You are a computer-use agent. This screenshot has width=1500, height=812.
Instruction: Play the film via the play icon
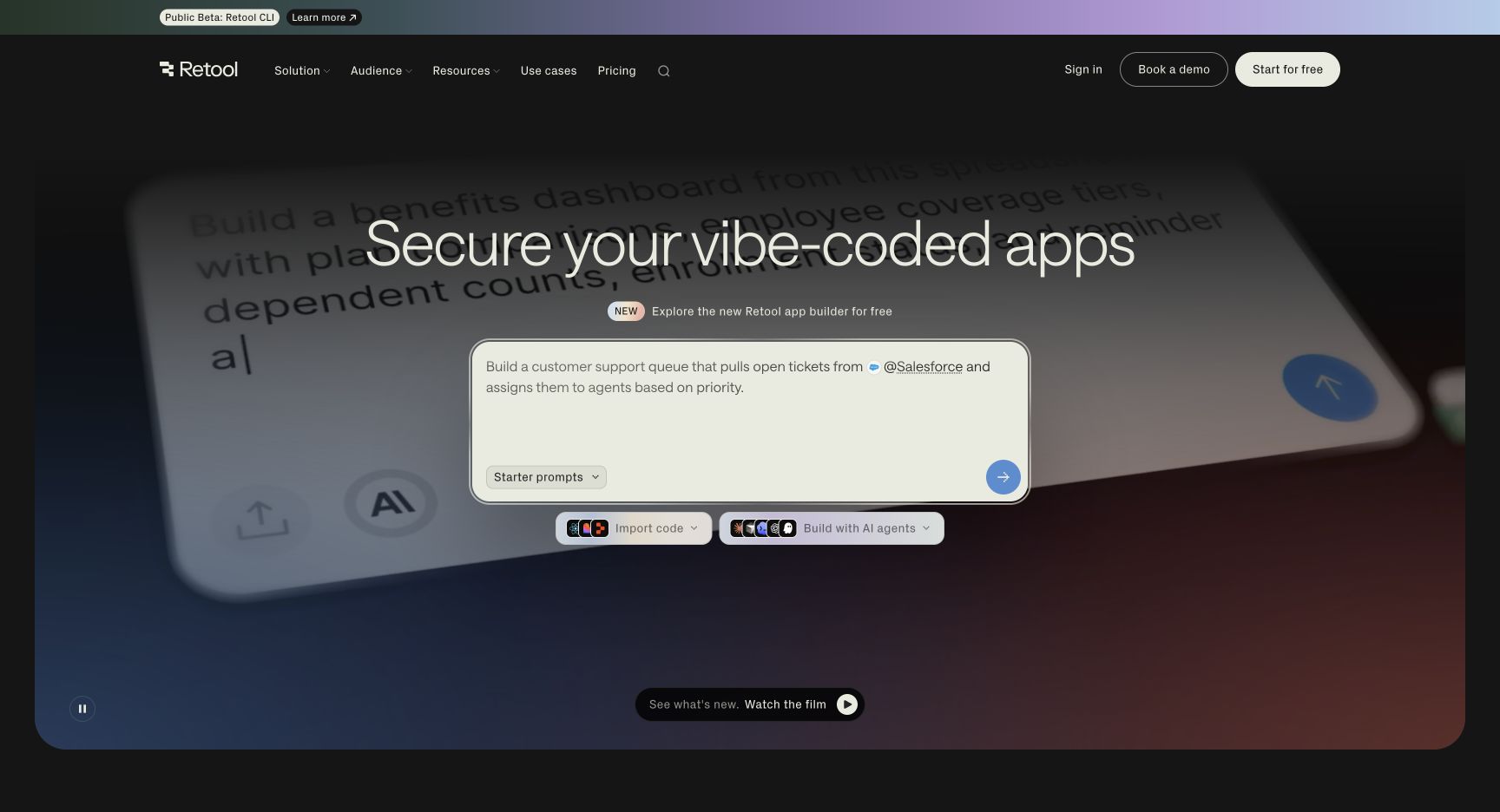point(847,704)
